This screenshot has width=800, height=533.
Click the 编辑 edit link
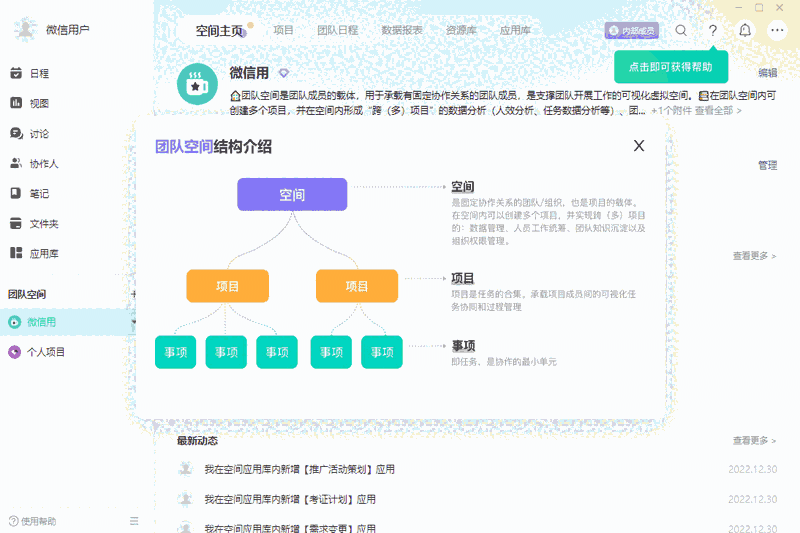[767, 72]
